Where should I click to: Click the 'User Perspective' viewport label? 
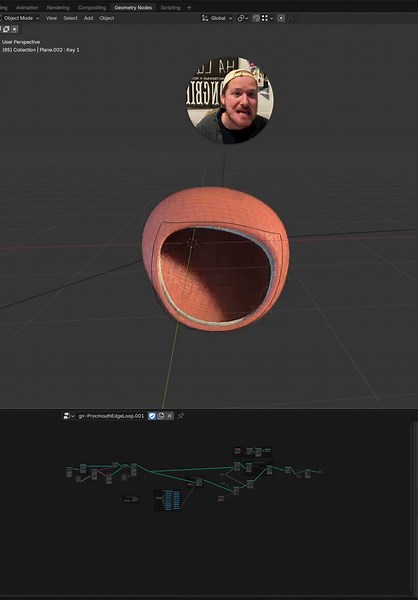pyautogui.click(x=21, y=42)
